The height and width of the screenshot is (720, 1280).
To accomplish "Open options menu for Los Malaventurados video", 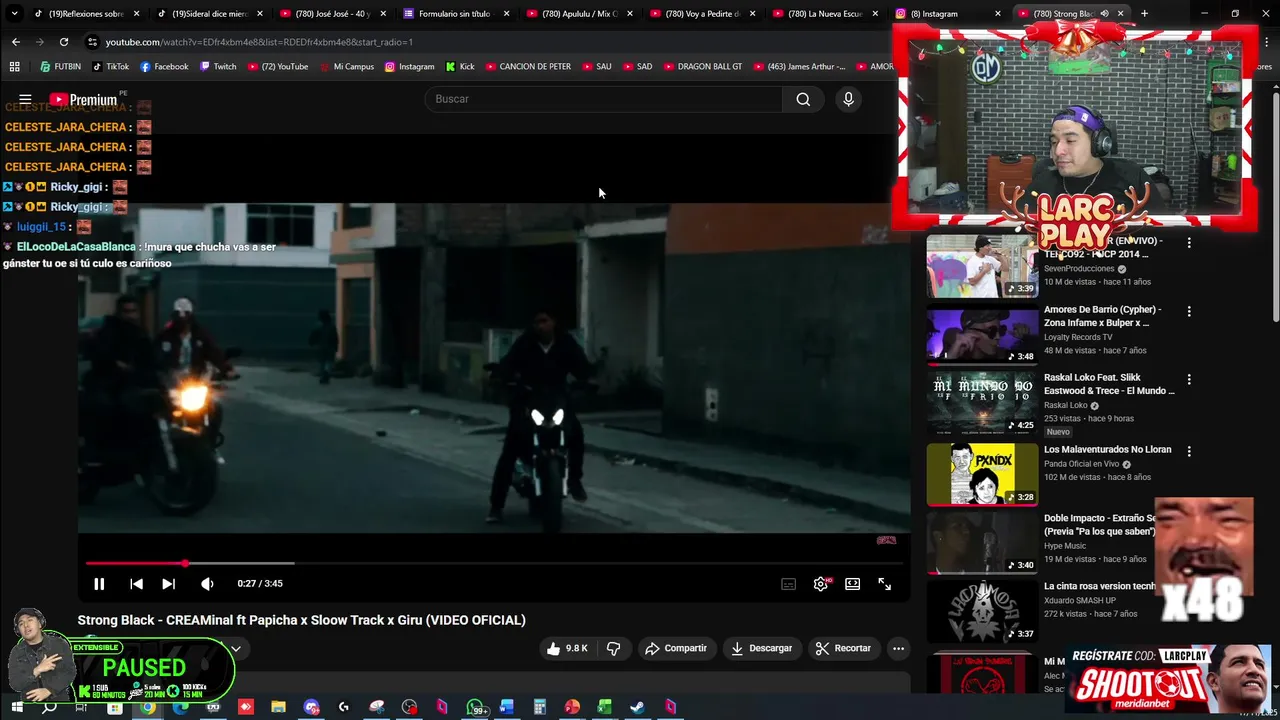I will pos(1189,451).
